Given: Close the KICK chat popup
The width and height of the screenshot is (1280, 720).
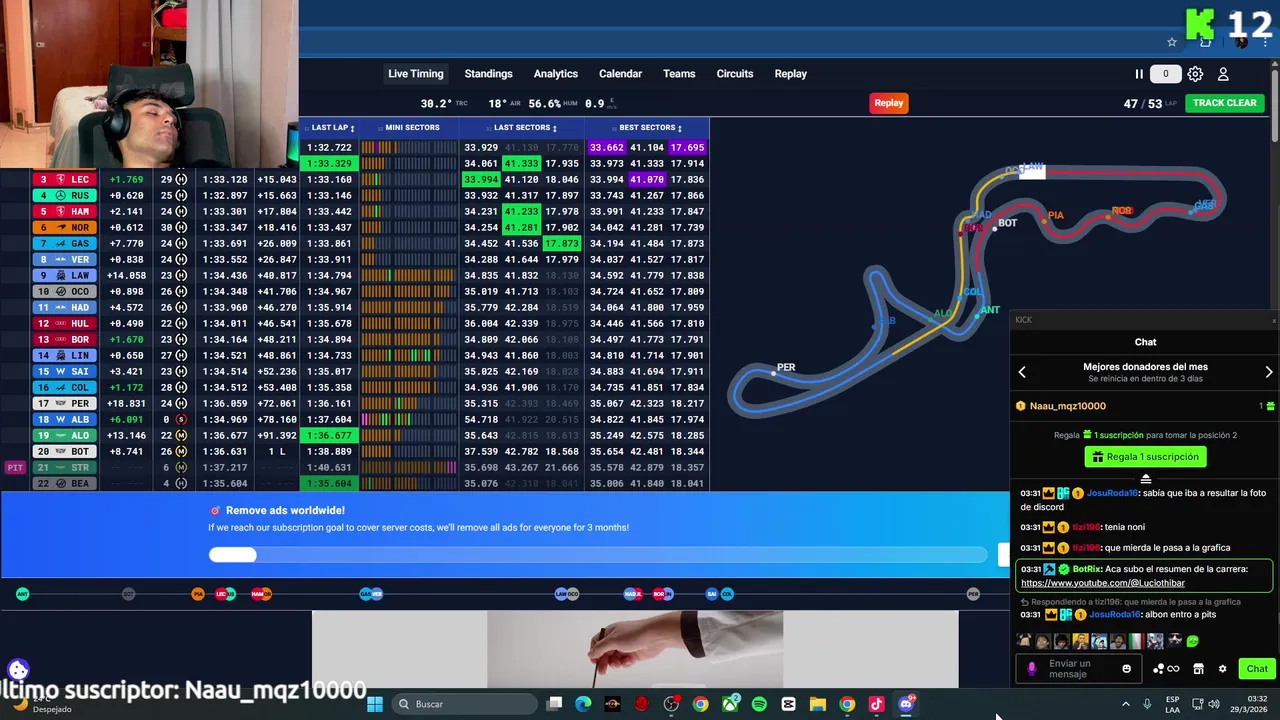Looking at the screenshot, I should click(1274, 320).
